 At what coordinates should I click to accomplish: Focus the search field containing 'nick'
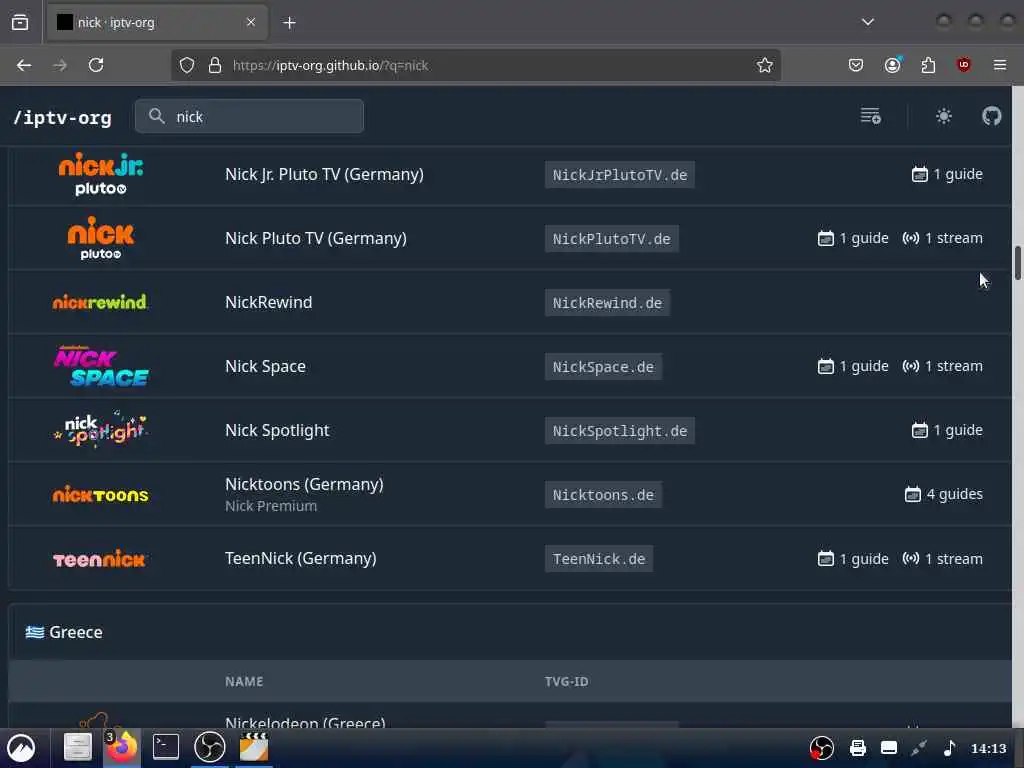(249, 116)
